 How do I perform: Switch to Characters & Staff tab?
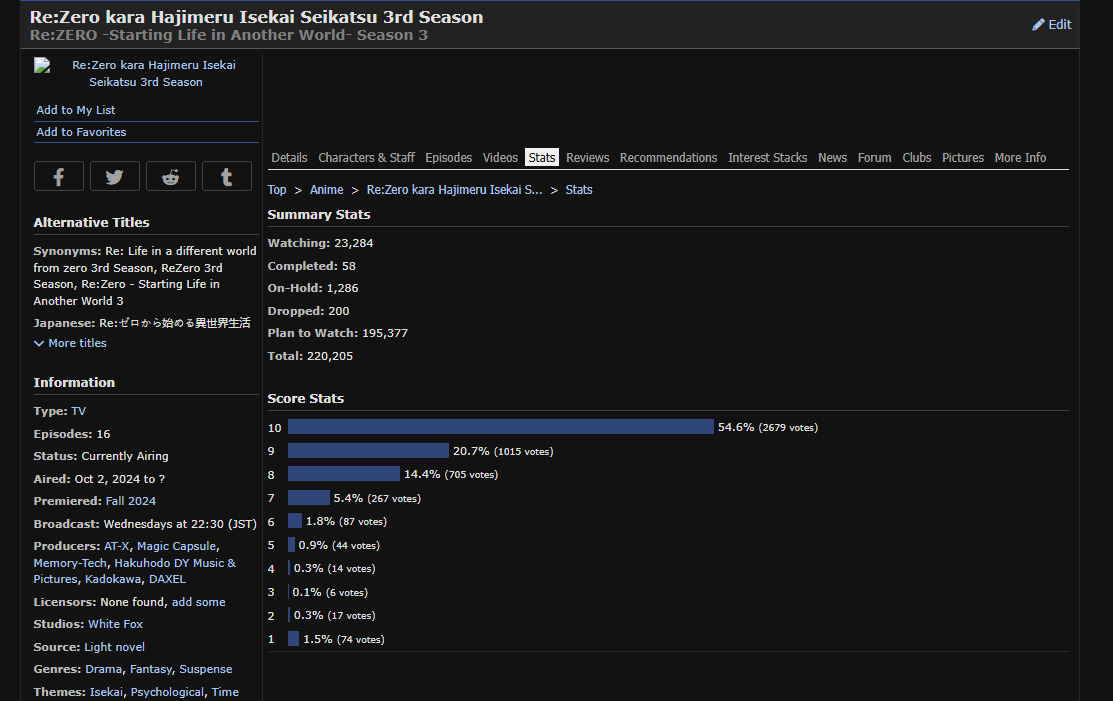pyautogui.click(x=366, y=158)
